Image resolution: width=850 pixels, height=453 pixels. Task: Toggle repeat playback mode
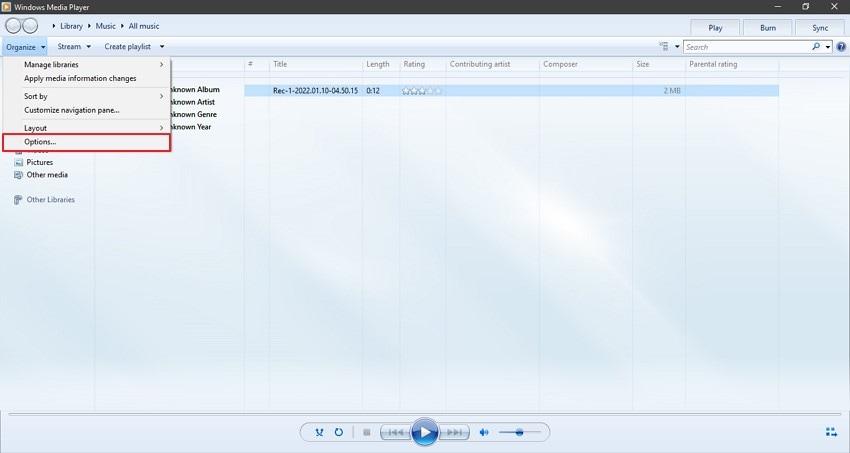pos(339,432)
